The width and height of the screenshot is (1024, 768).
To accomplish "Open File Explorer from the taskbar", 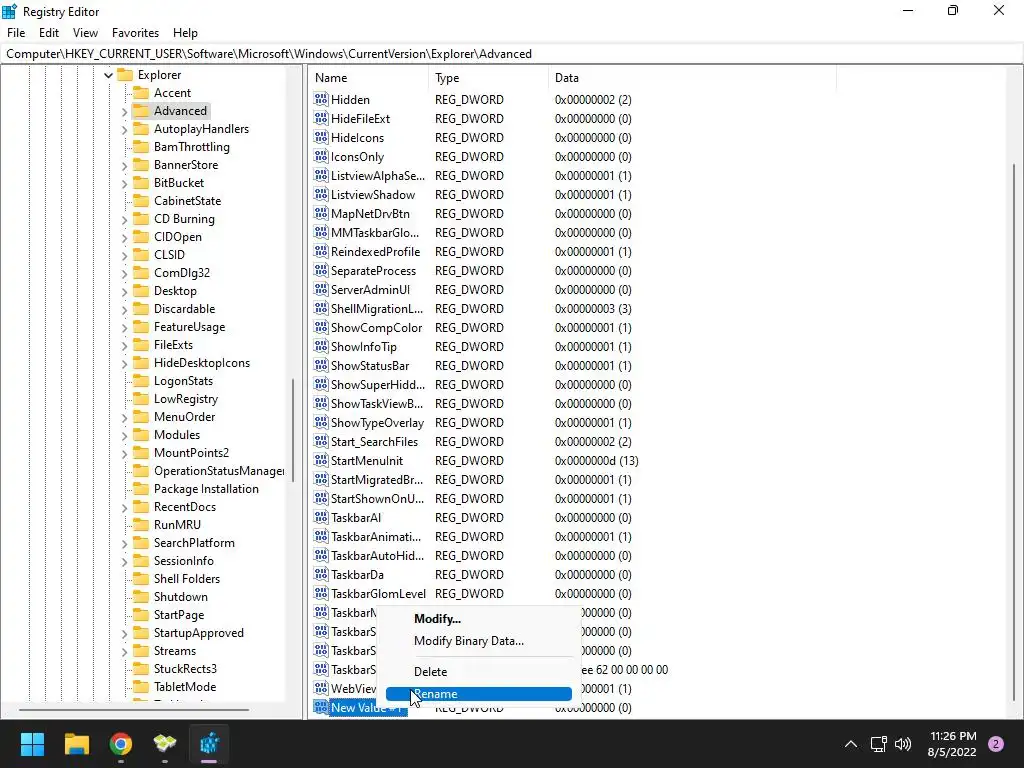I will (76, 744).
